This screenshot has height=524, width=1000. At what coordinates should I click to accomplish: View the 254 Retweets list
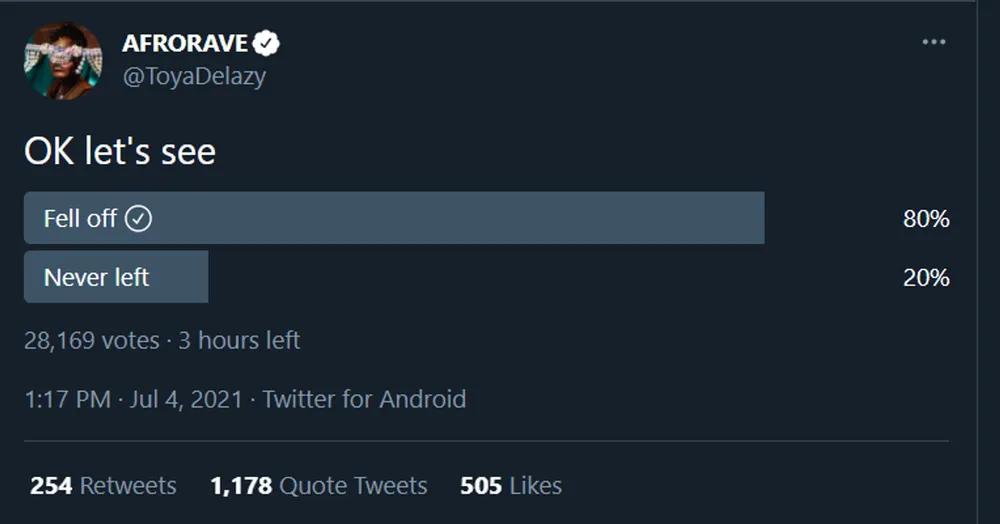(x=103, y=486)
